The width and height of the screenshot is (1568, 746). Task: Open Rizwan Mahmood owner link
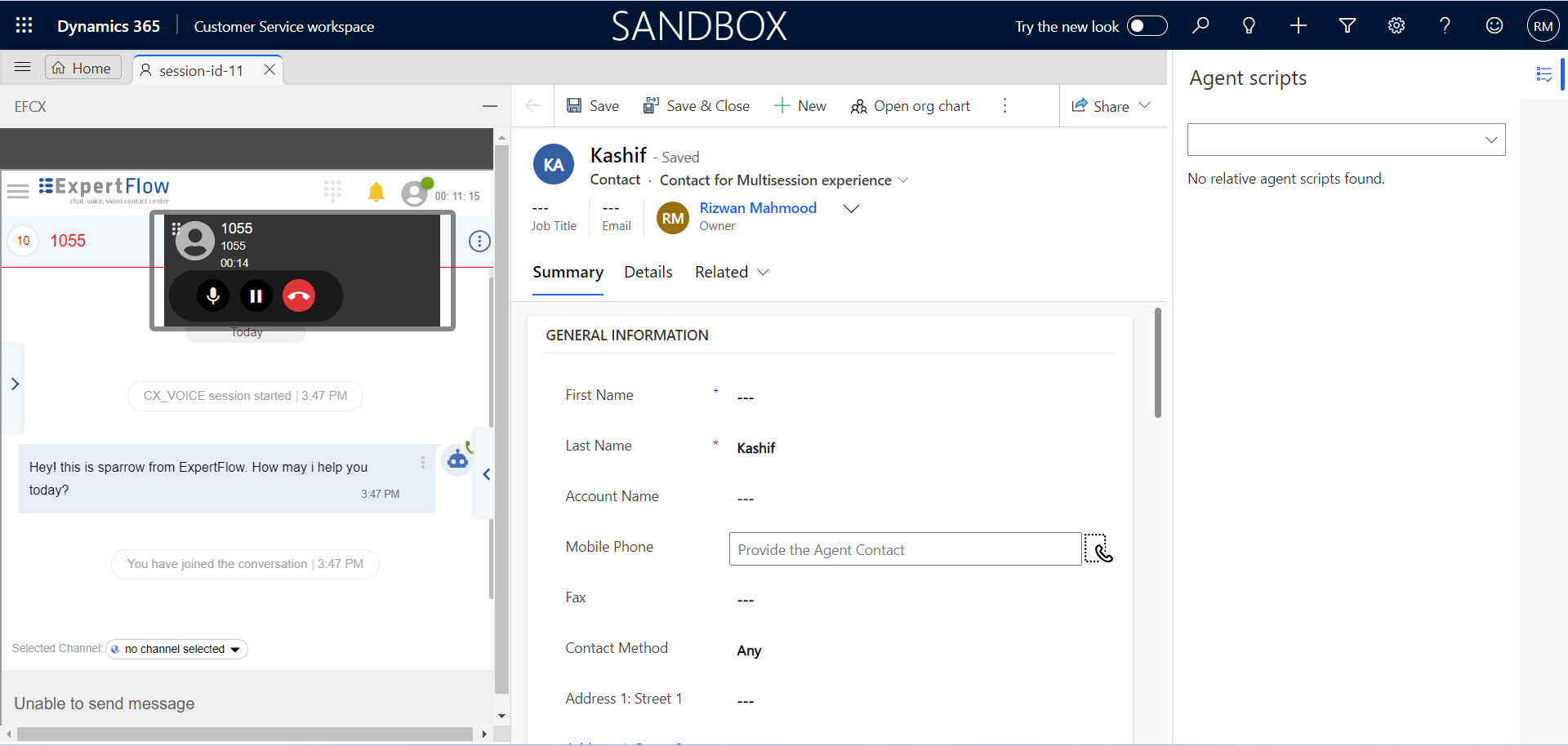click(x=757, y=208)
